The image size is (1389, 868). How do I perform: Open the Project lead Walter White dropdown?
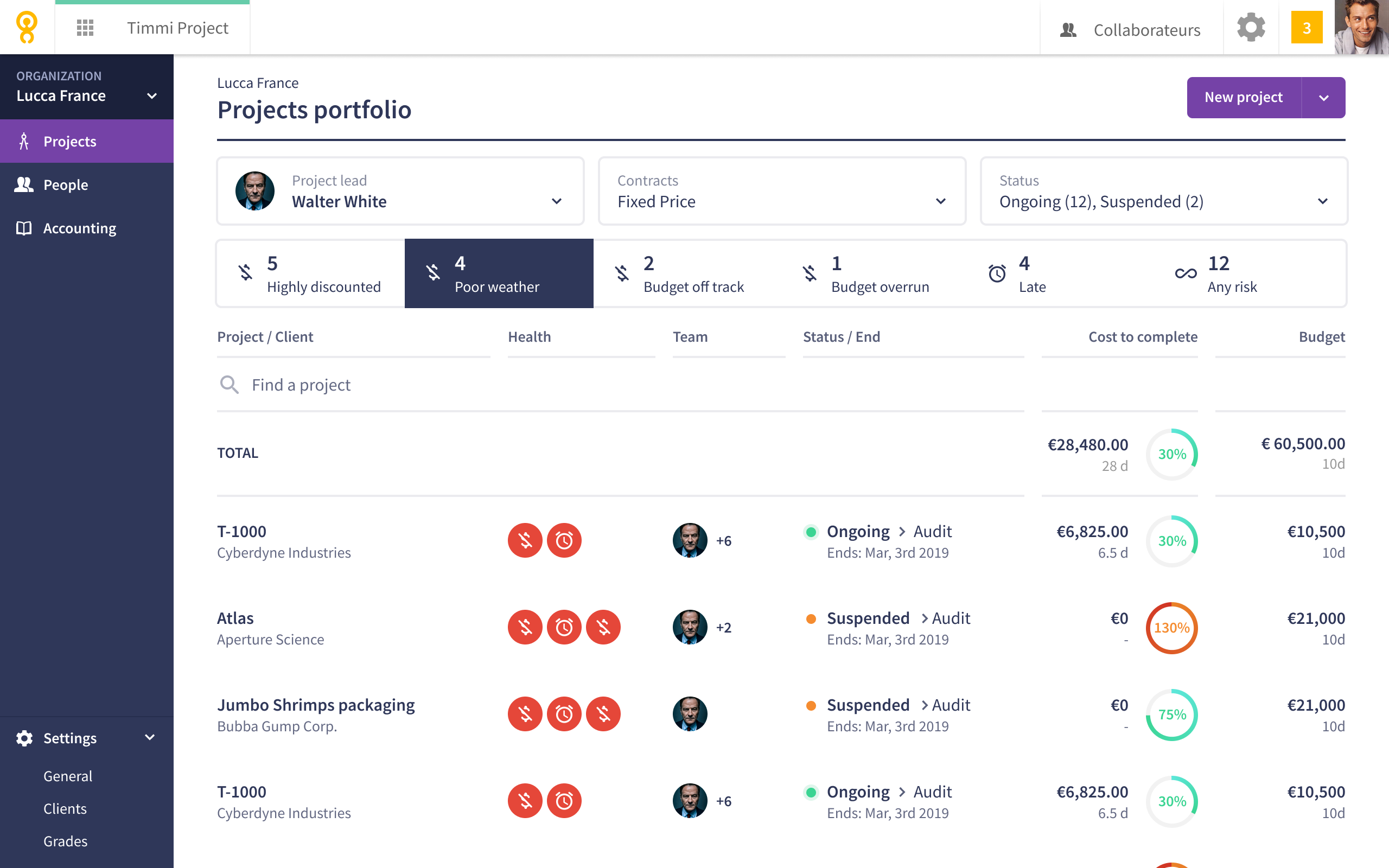[x=400, y=191]
